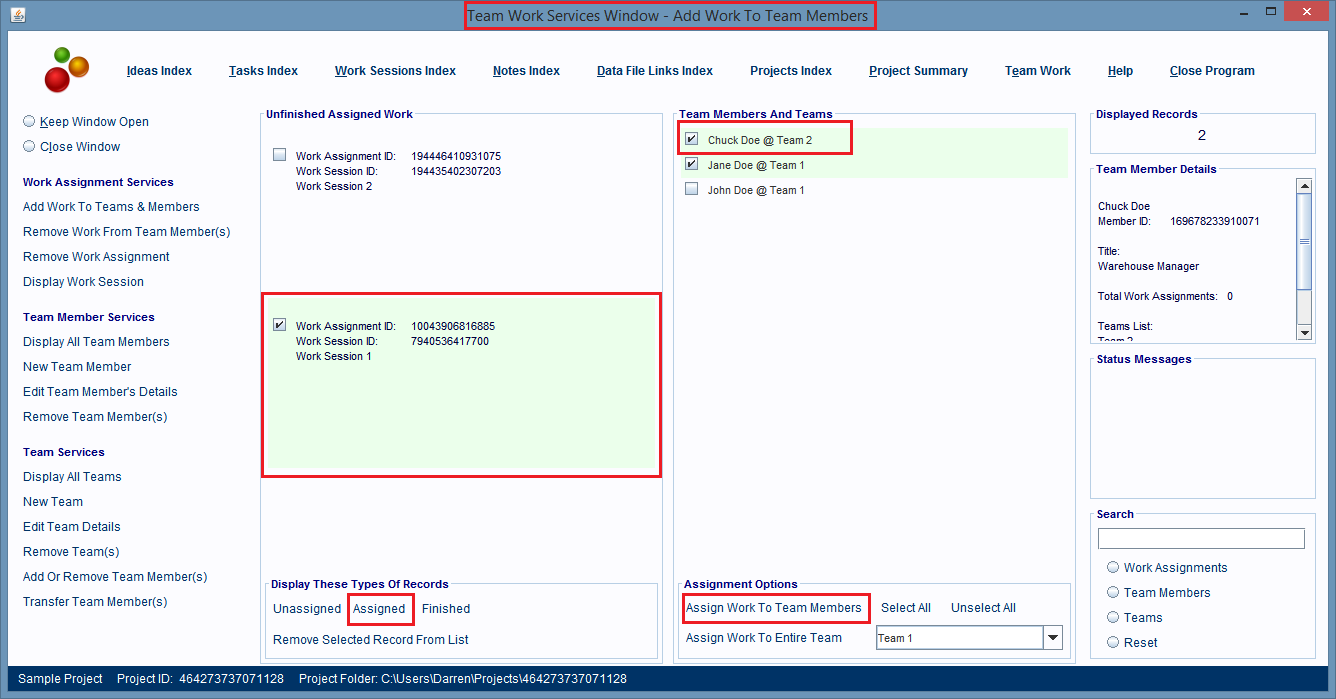Click Edit Team Member's Details

pyautogui.click(x=100, y=392)
